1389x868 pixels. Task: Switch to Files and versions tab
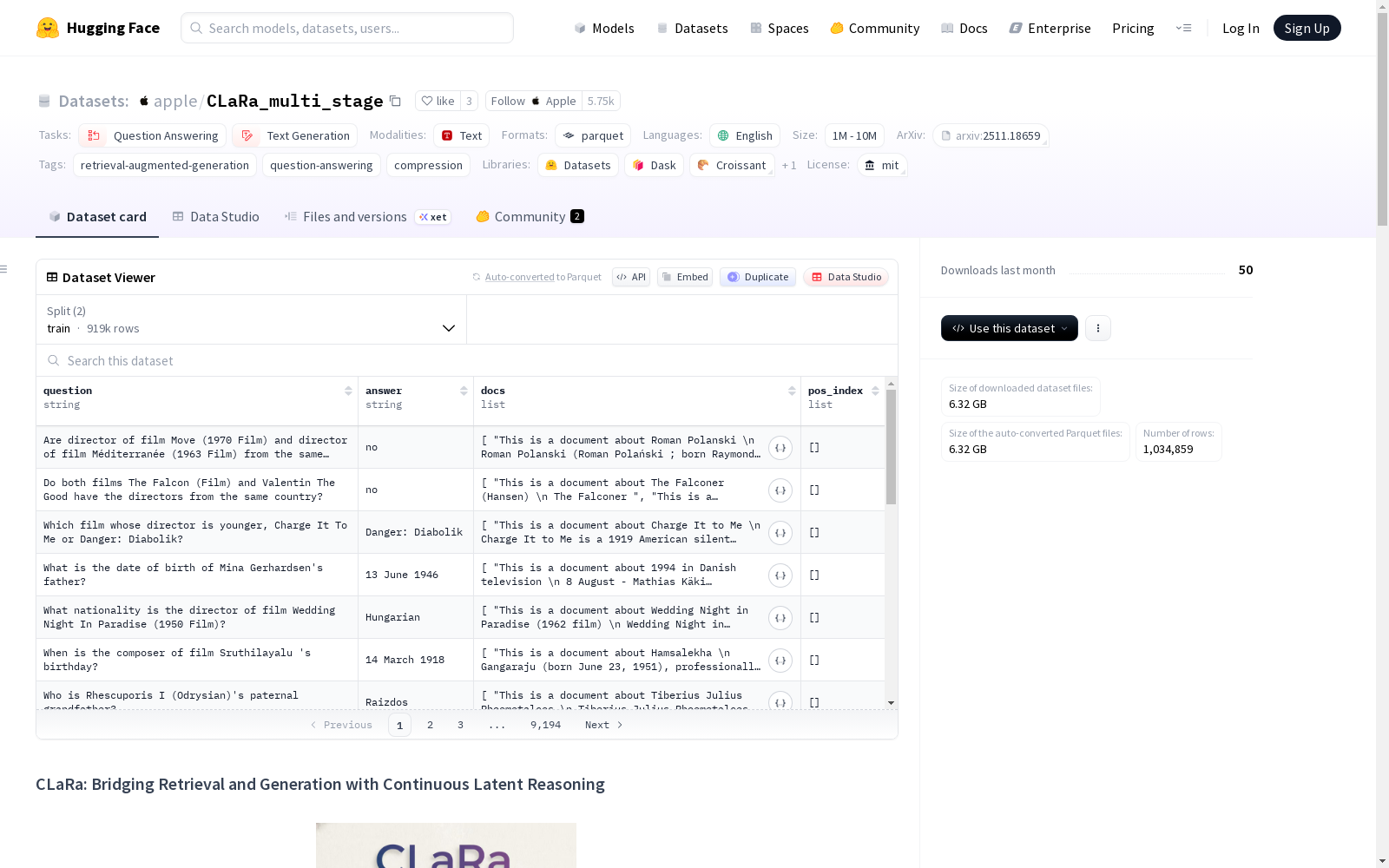point(367,217)
